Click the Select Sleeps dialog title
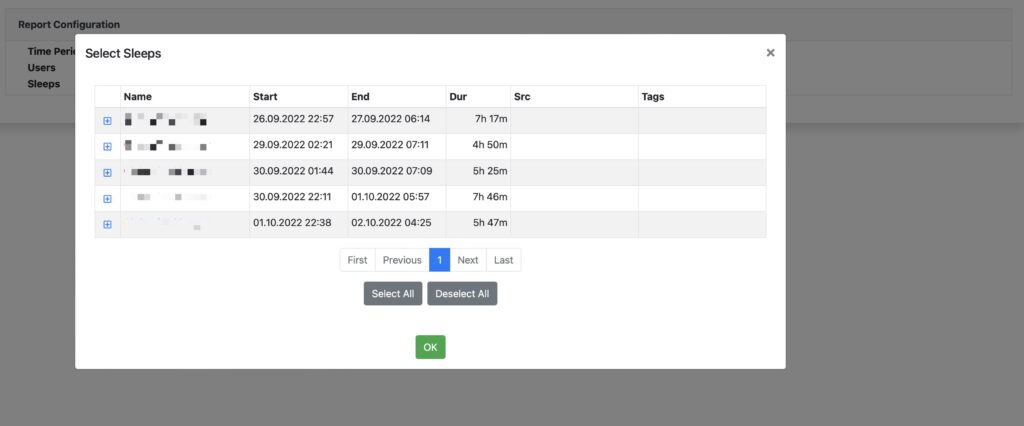Screen dimensions: 1024x426 coord(123,54)
